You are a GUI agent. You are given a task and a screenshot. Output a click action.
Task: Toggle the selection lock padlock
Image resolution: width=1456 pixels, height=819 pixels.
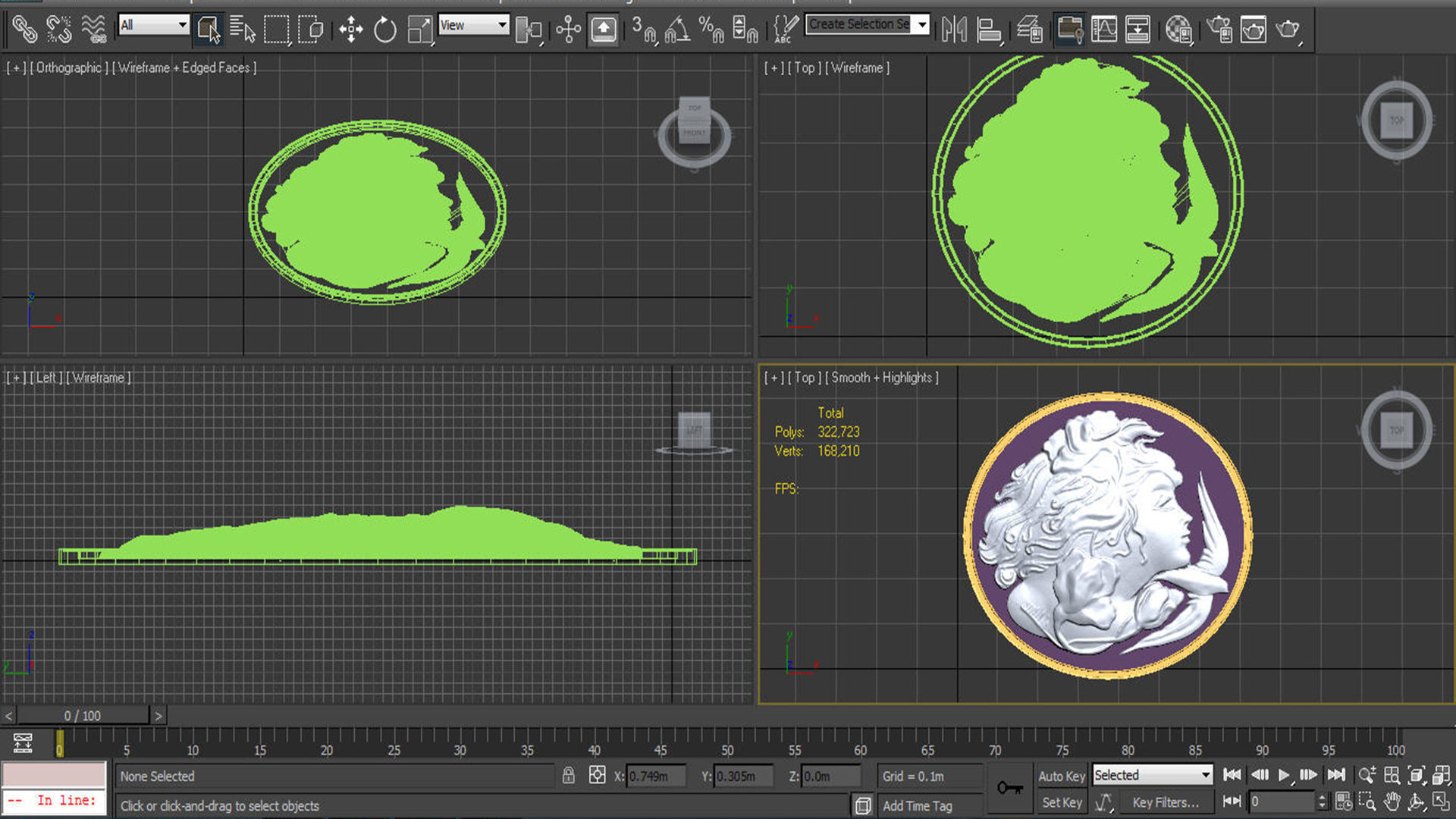[x=568, y=775]
